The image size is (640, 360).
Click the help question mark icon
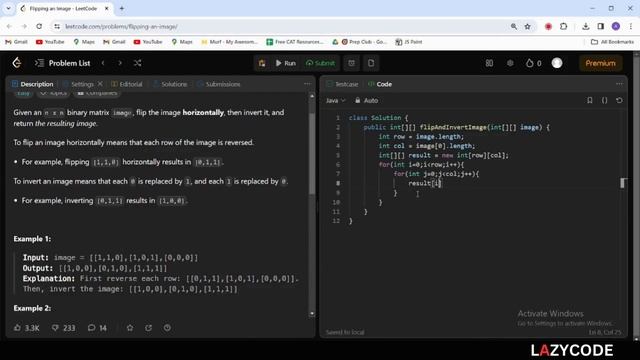click(167, 328)
